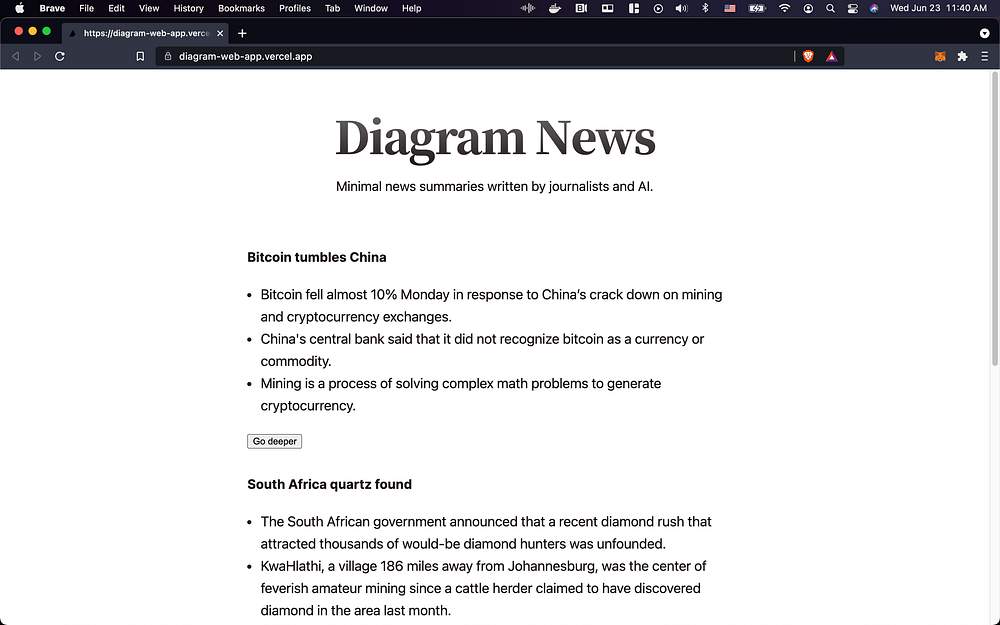
Task: Click bullet mentioning KwaHlathi village
Action: 483,588
